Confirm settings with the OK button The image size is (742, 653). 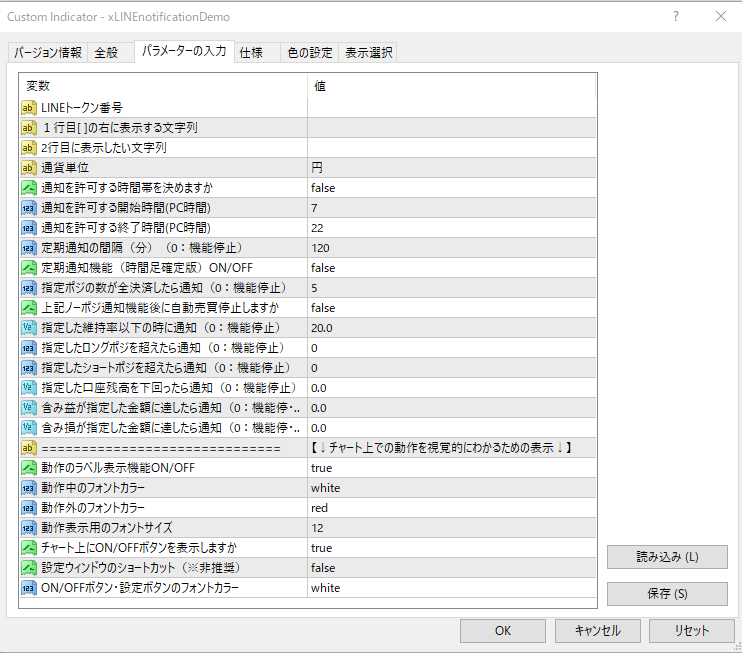(503, 631)
